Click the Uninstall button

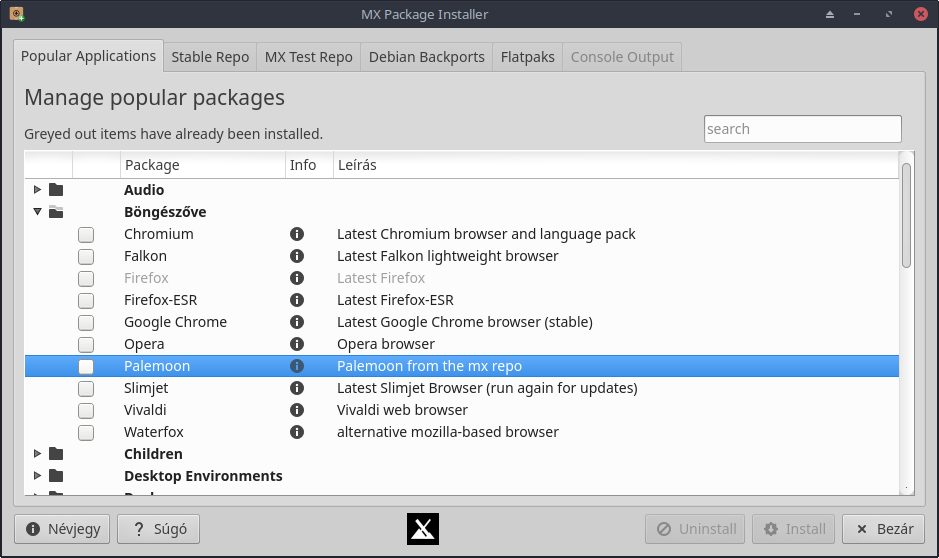coord(695,529)
